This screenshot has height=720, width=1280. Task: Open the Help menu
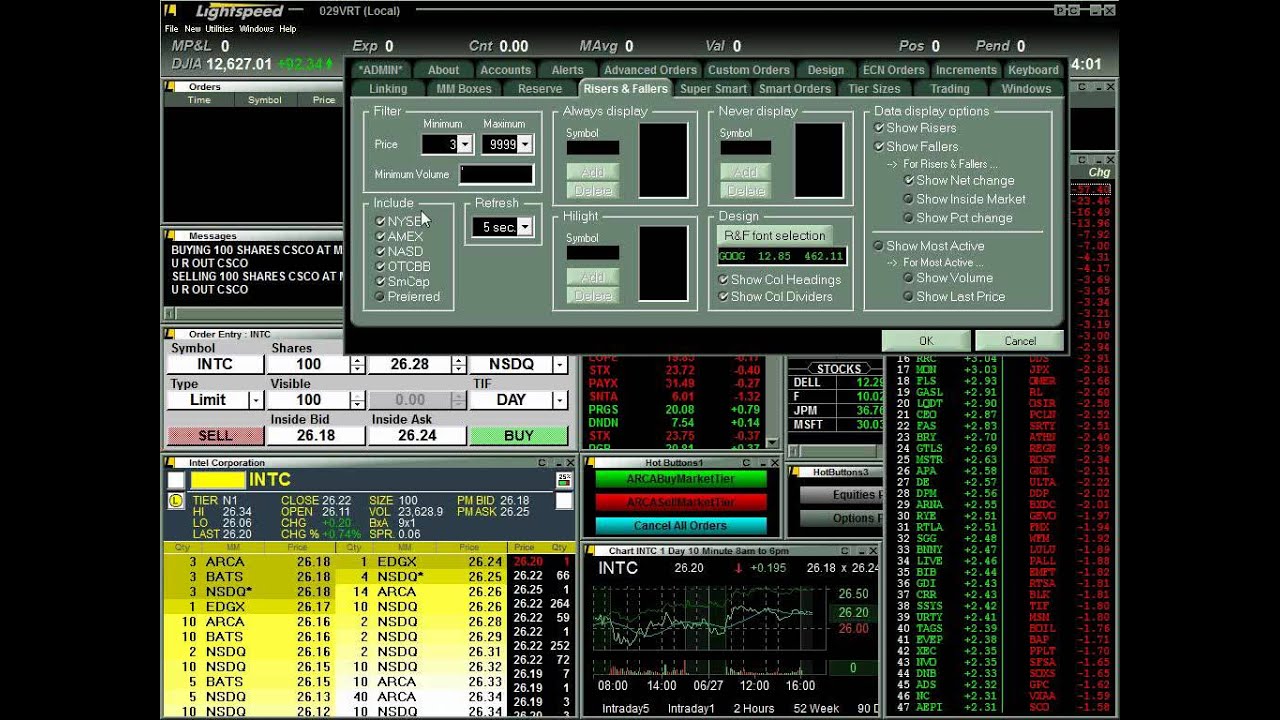288,29
